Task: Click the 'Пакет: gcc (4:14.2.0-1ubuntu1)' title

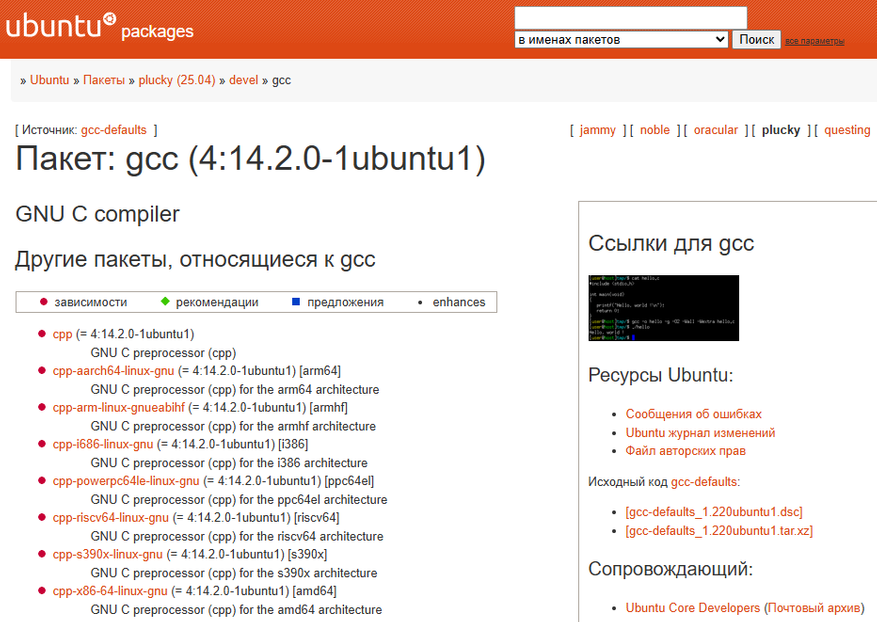Action: [250, 159]
